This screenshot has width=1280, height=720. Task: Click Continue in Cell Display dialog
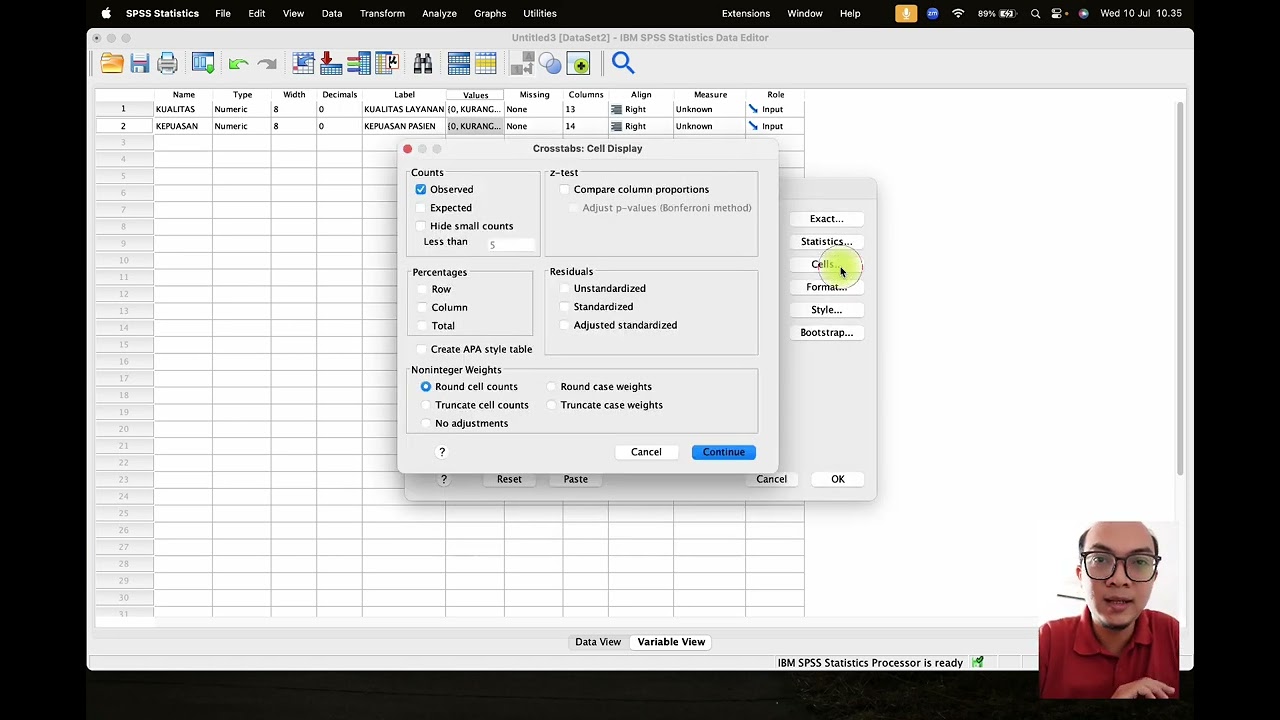[x=723, y=452]
